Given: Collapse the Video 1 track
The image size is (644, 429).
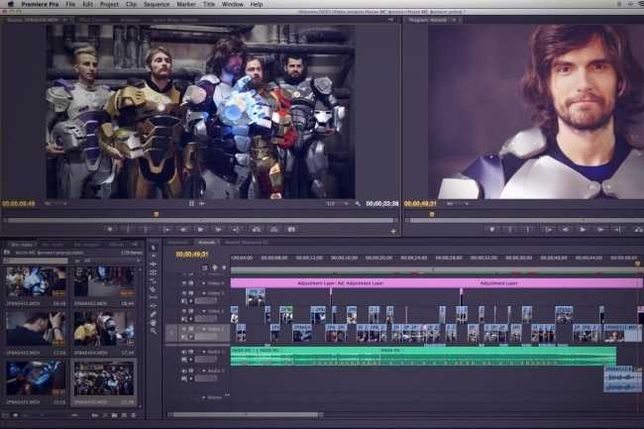Looking at the screenshot, I should (204, 329).
